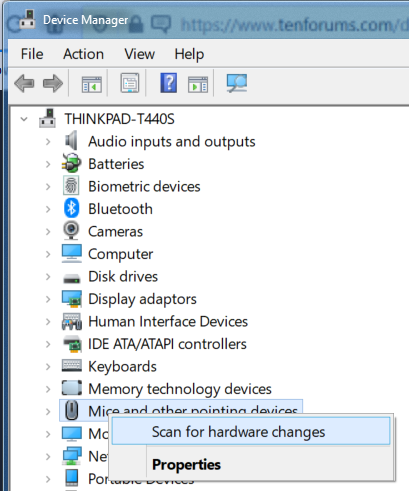Choose Scan for hardware changes in context menu
The height and width of the screenshot is (491, 409).
[x=251, y=432]
